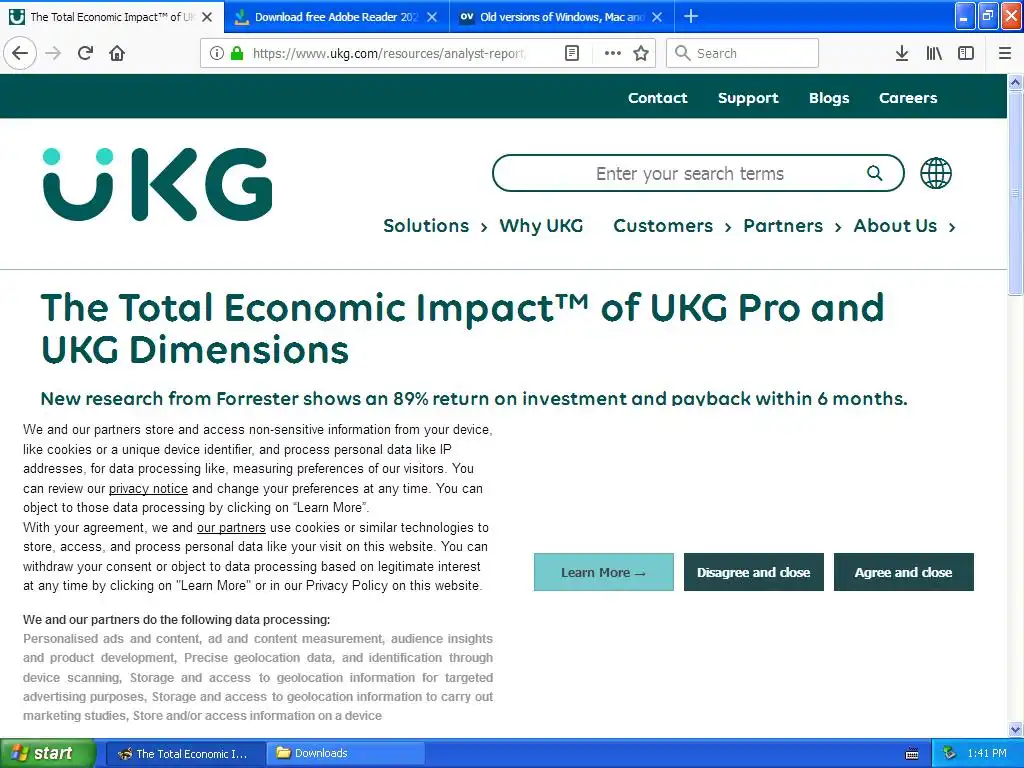Open the Windows start menu
The width and height of the screenshot is (1024, 768).
48,753
